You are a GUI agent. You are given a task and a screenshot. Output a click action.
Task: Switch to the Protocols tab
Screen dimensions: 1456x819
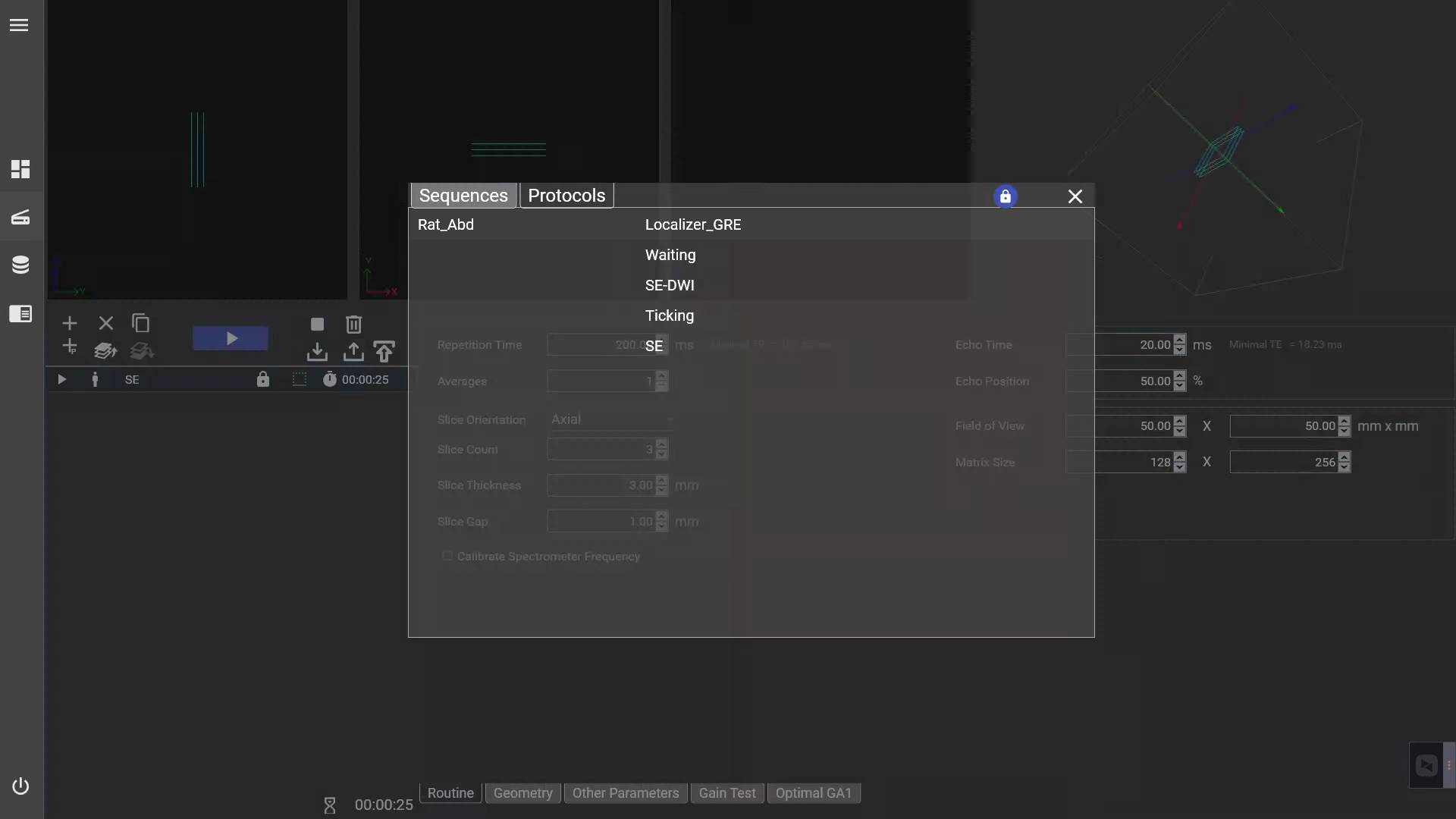click(x=566, y=196)
